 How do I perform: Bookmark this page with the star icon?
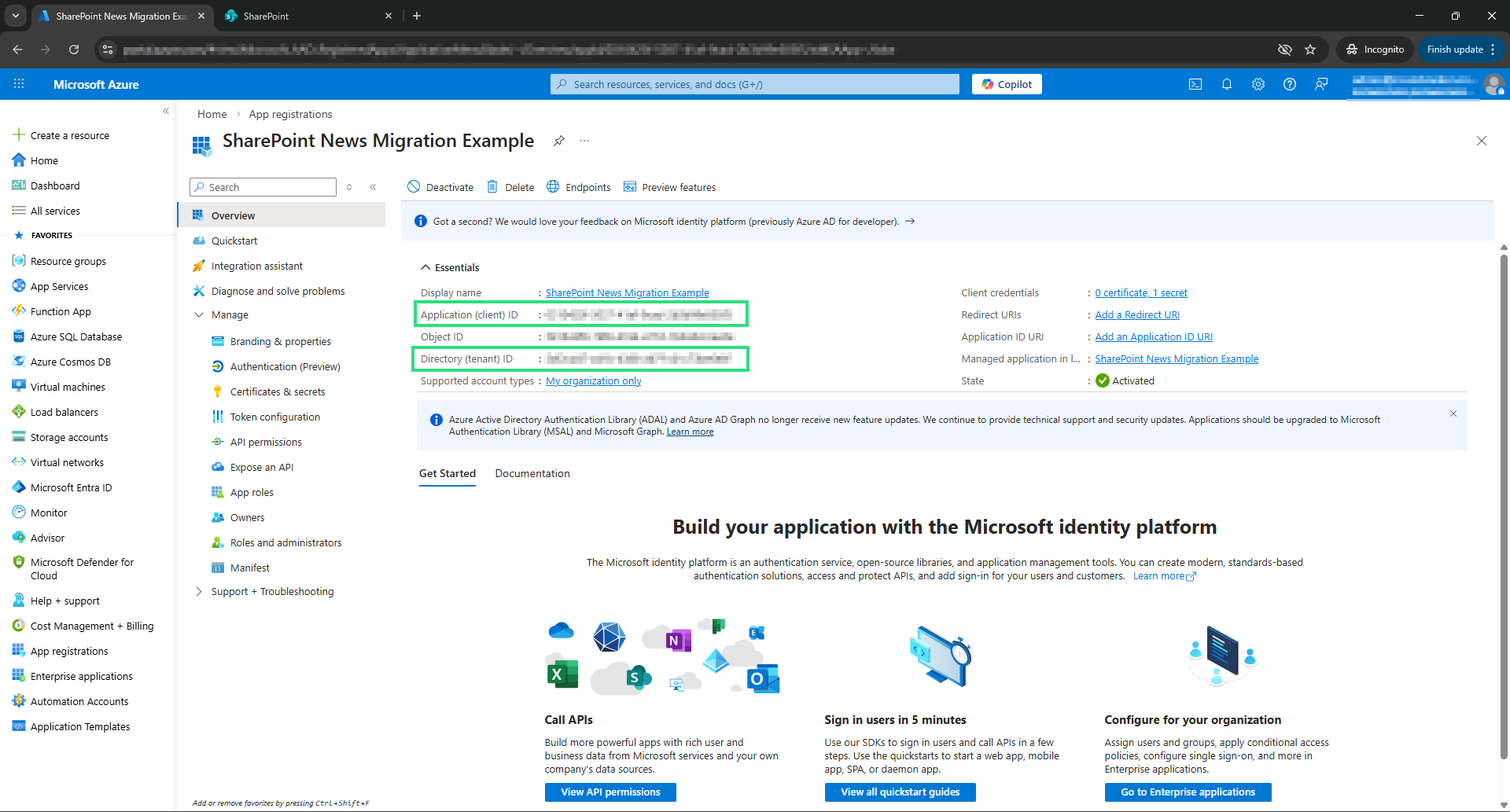click(1310, 50)
